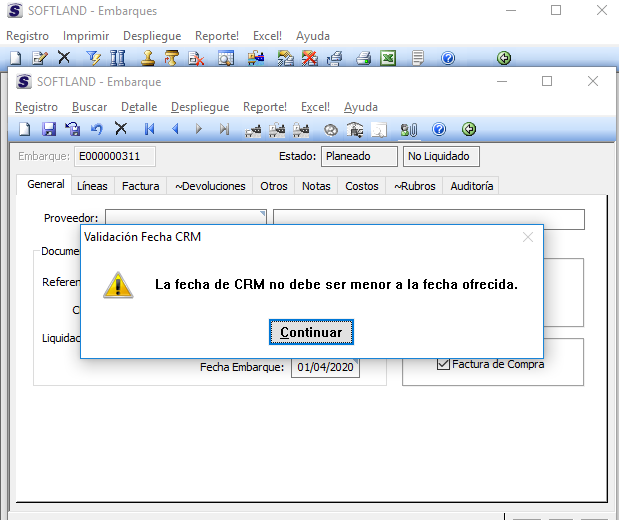
Task: Close the Validación Fecha CRM dialog
Action: coord(528,237)
